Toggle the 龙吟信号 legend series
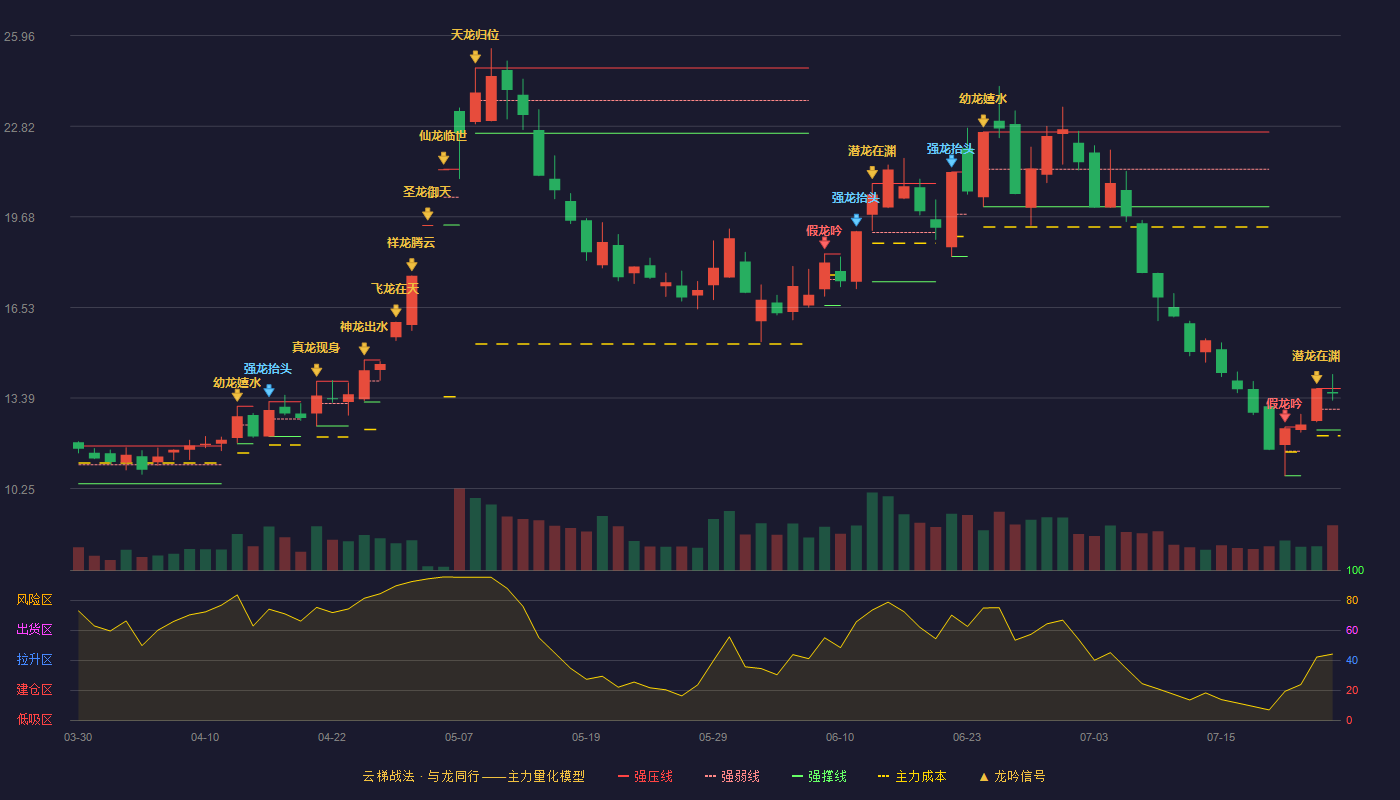This screenshot has width=1400, height=800. pyautogui.click(x=1012, y=776)
